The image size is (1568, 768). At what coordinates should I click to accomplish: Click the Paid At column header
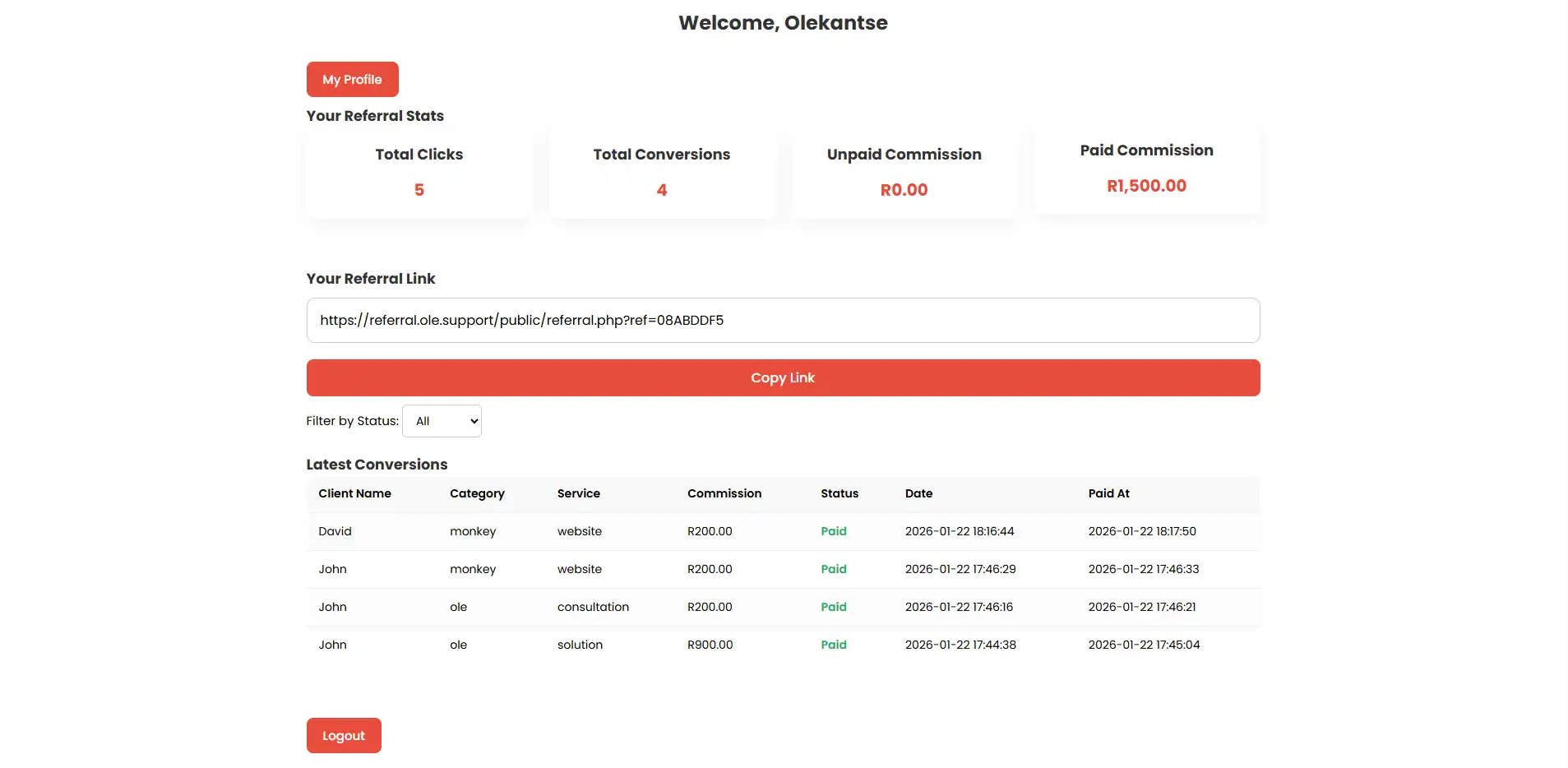click(x=1108, y=493)
